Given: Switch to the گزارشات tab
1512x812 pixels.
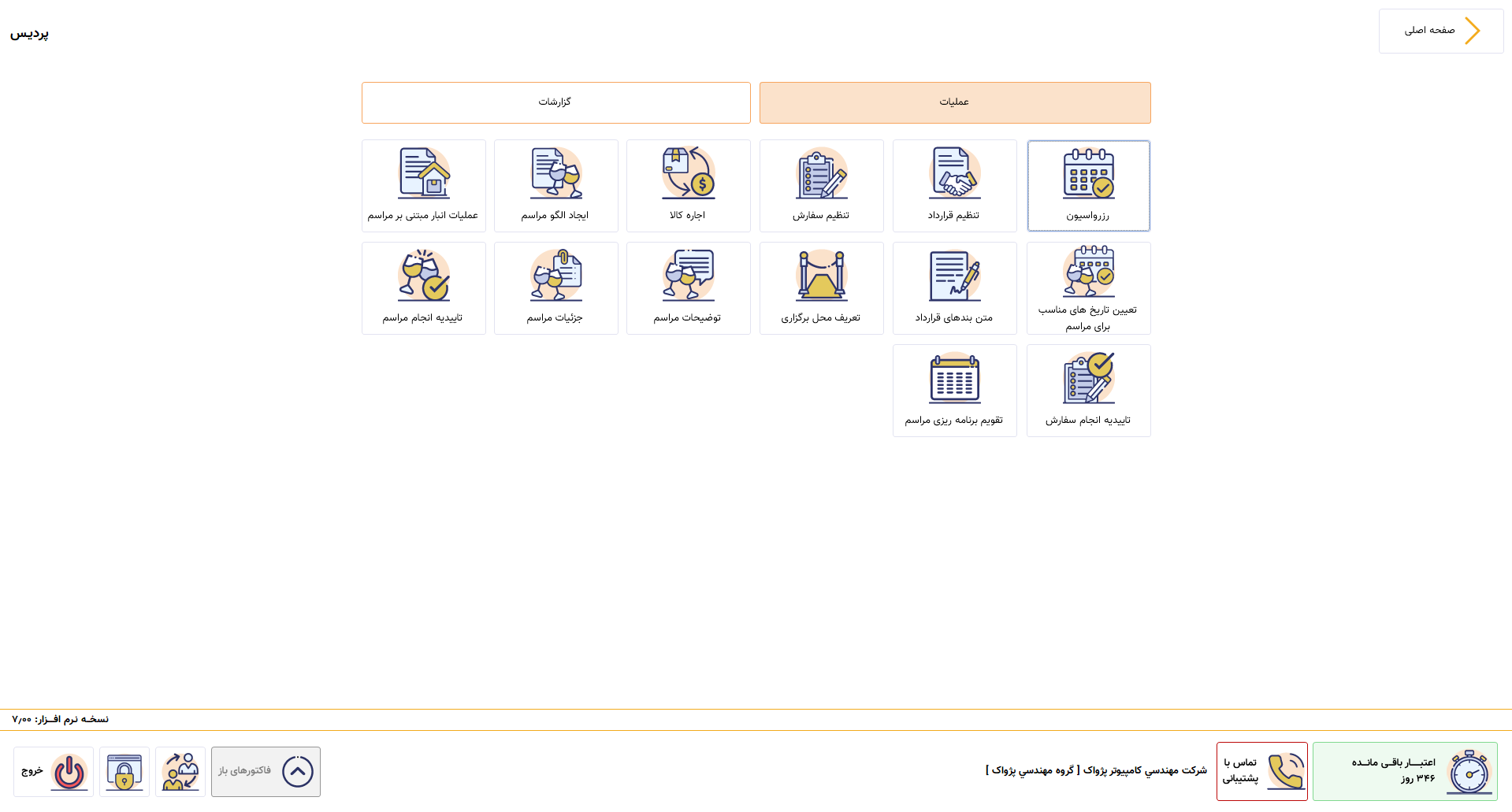Looking at the screenshot, I should coord(555,102).
